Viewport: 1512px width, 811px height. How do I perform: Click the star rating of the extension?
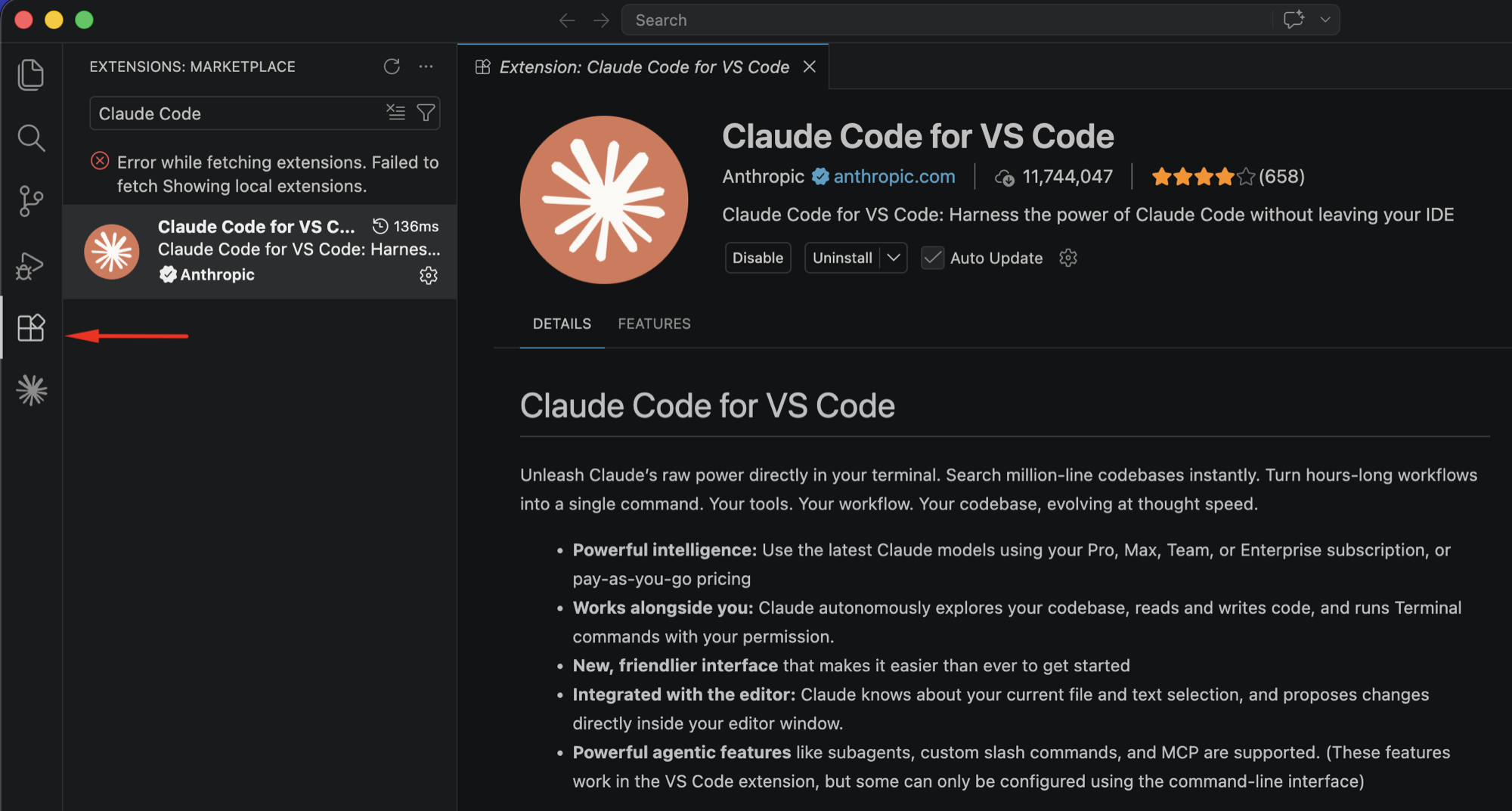pos(1202,177)
